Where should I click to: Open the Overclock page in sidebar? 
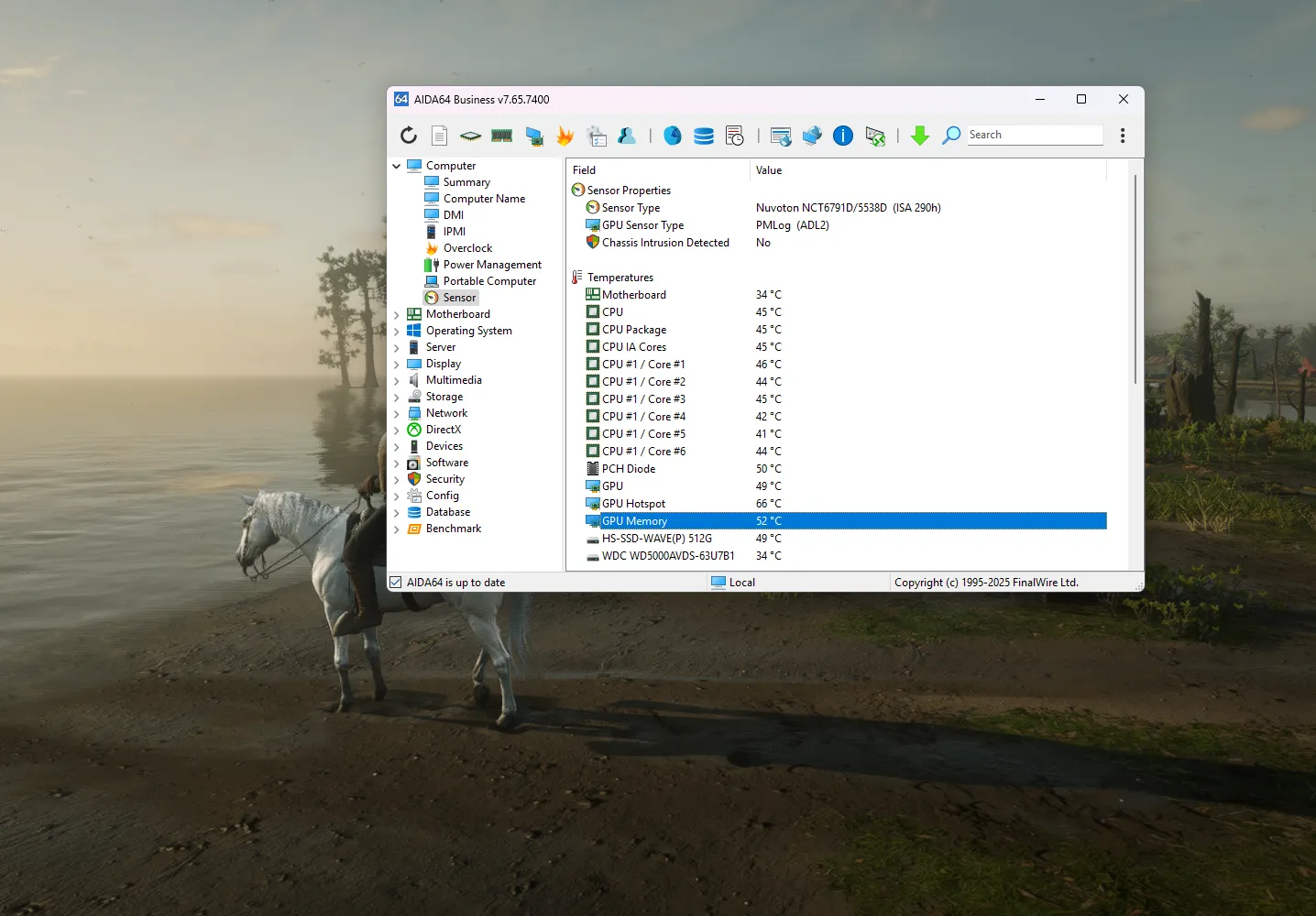click(x=467, y=248)
